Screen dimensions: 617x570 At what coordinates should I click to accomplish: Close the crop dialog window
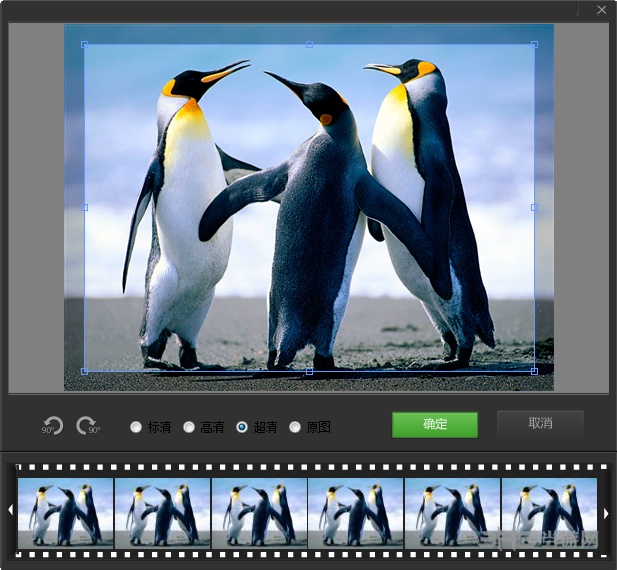click(601, 9)
